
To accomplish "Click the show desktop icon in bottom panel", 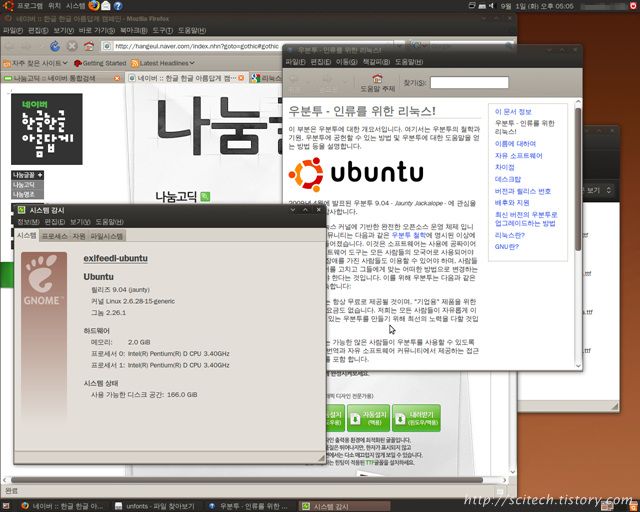I will click(x=6, y=506).
